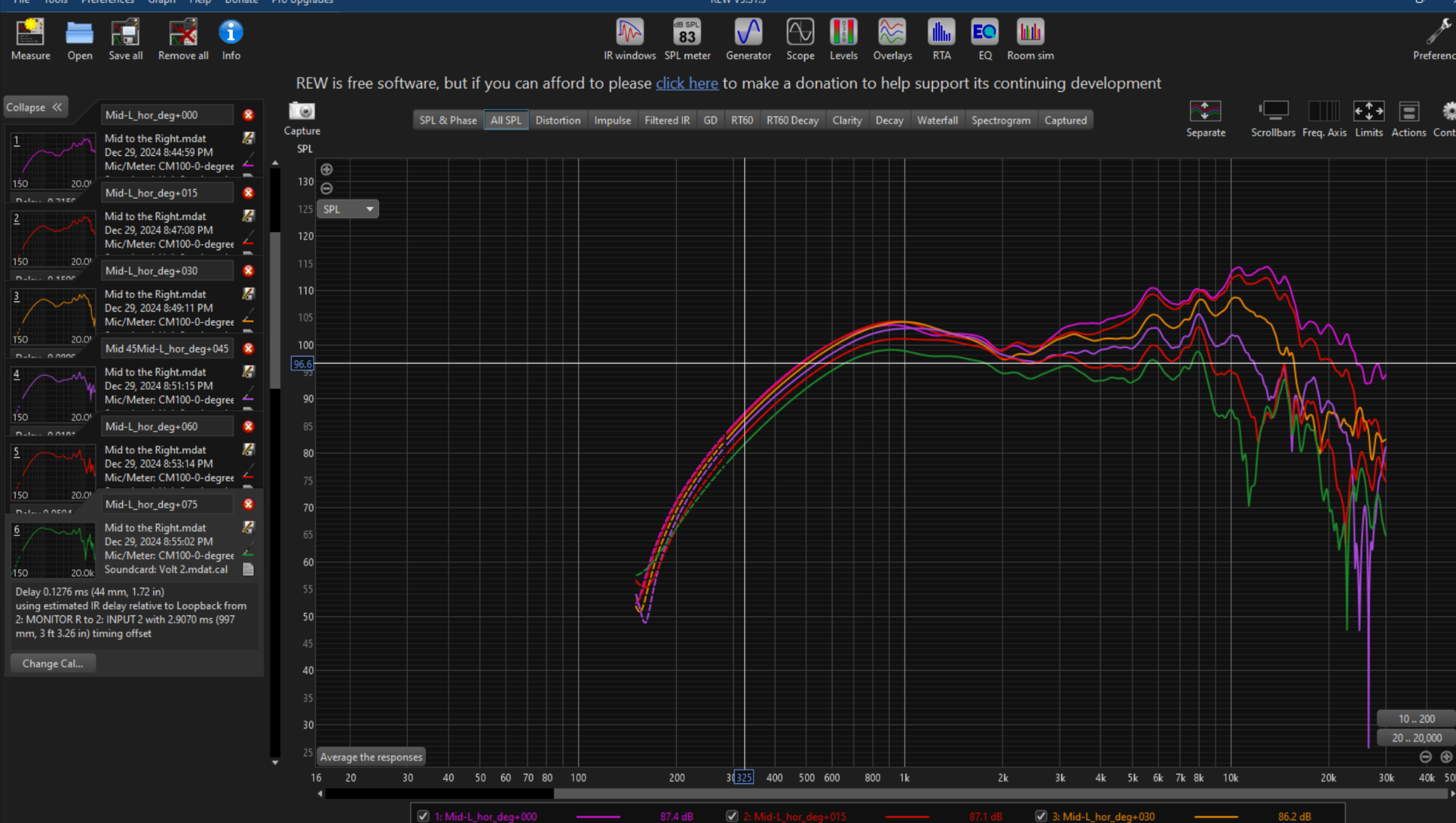This screenshot has width=1456, height=823.
Task: Click the measurement list scroll down arrow
Action: click(275, 763)
